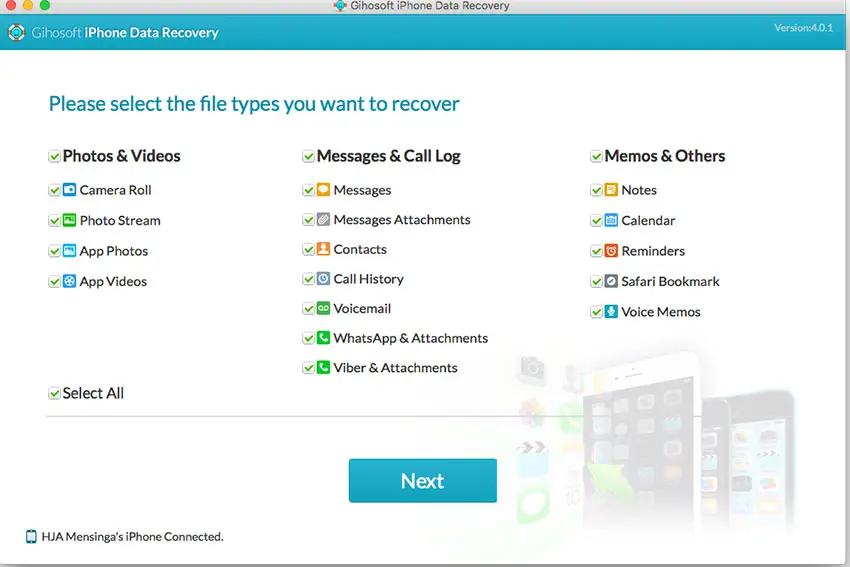Image resolution: width=850 pixels, height=567 pixels.
Task: Deselect the WhatsApp & Attachments checkbox
Action: pyautogui.click(x=308, y=338)
